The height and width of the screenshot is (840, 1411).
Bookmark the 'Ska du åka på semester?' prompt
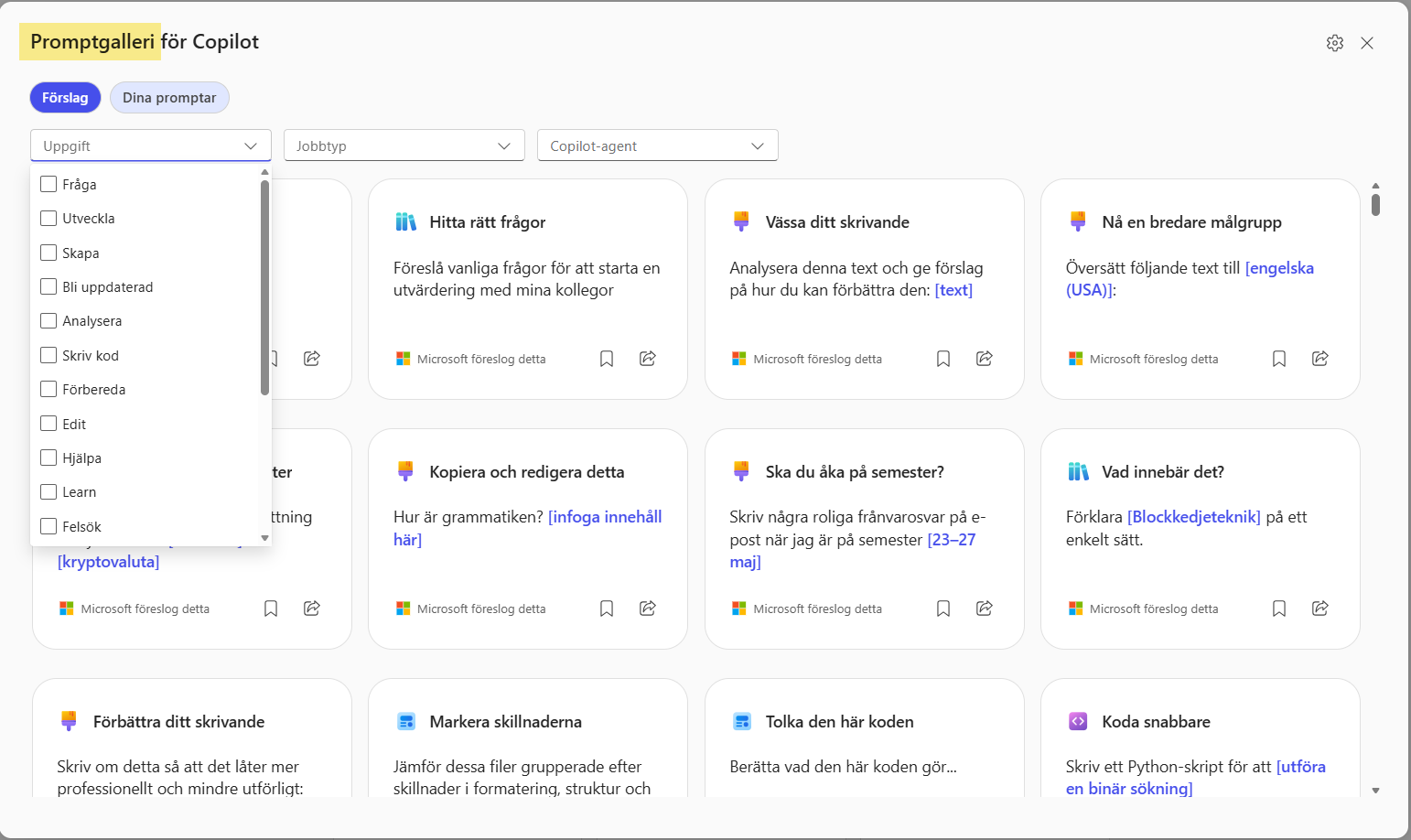click(943, 608)
